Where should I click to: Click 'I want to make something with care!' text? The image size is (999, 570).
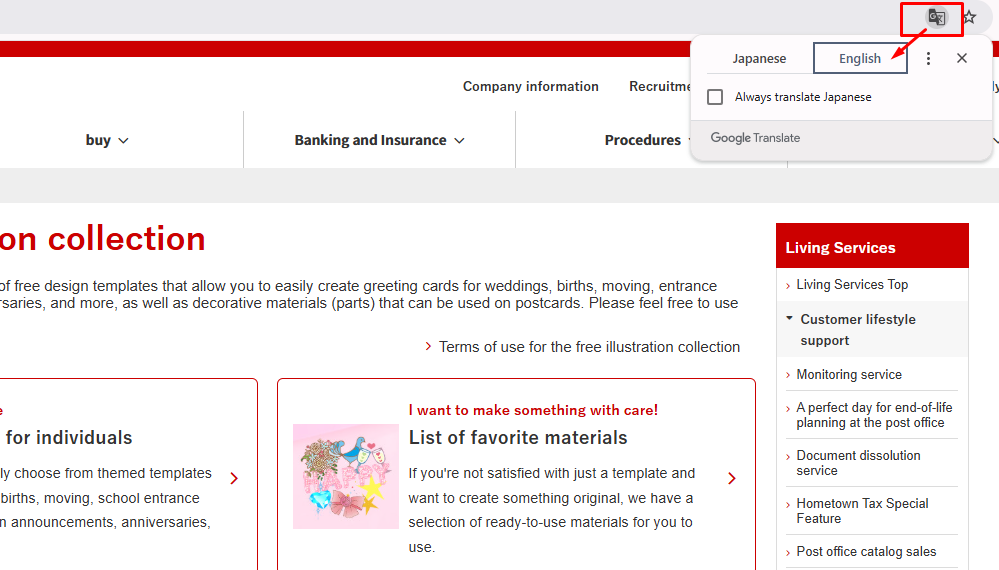click(533, 410)
